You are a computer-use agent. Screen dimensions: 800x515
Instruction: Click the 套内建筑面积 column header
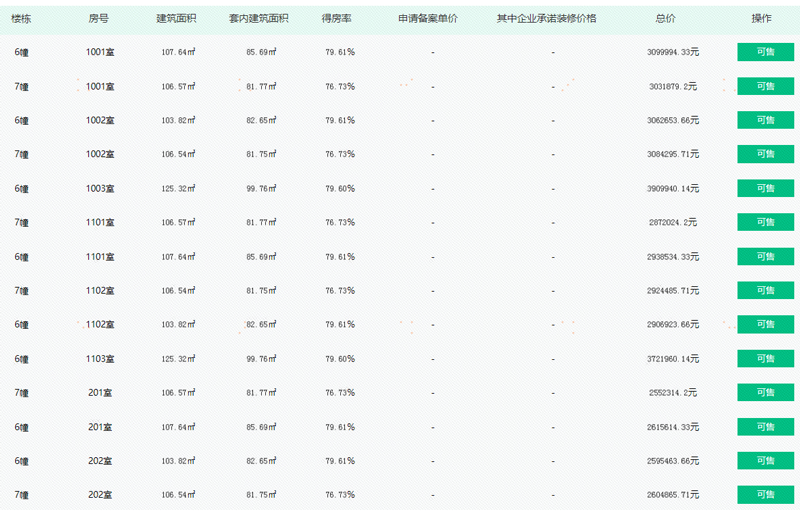click(x=259, y=19)
